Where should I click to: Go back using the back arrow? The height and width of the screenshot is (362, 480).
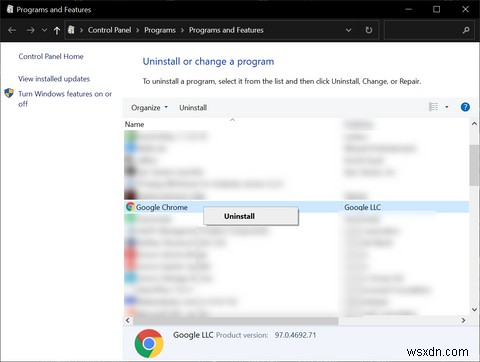click(12, 30)
